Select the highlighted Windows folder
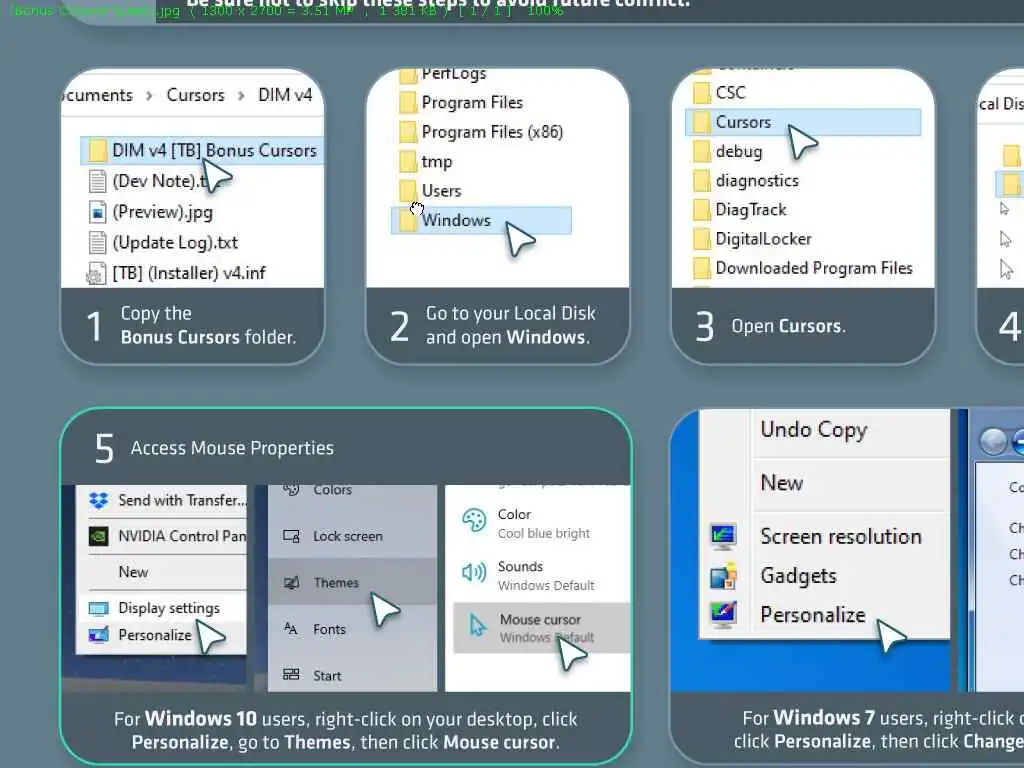 point(481,220)
